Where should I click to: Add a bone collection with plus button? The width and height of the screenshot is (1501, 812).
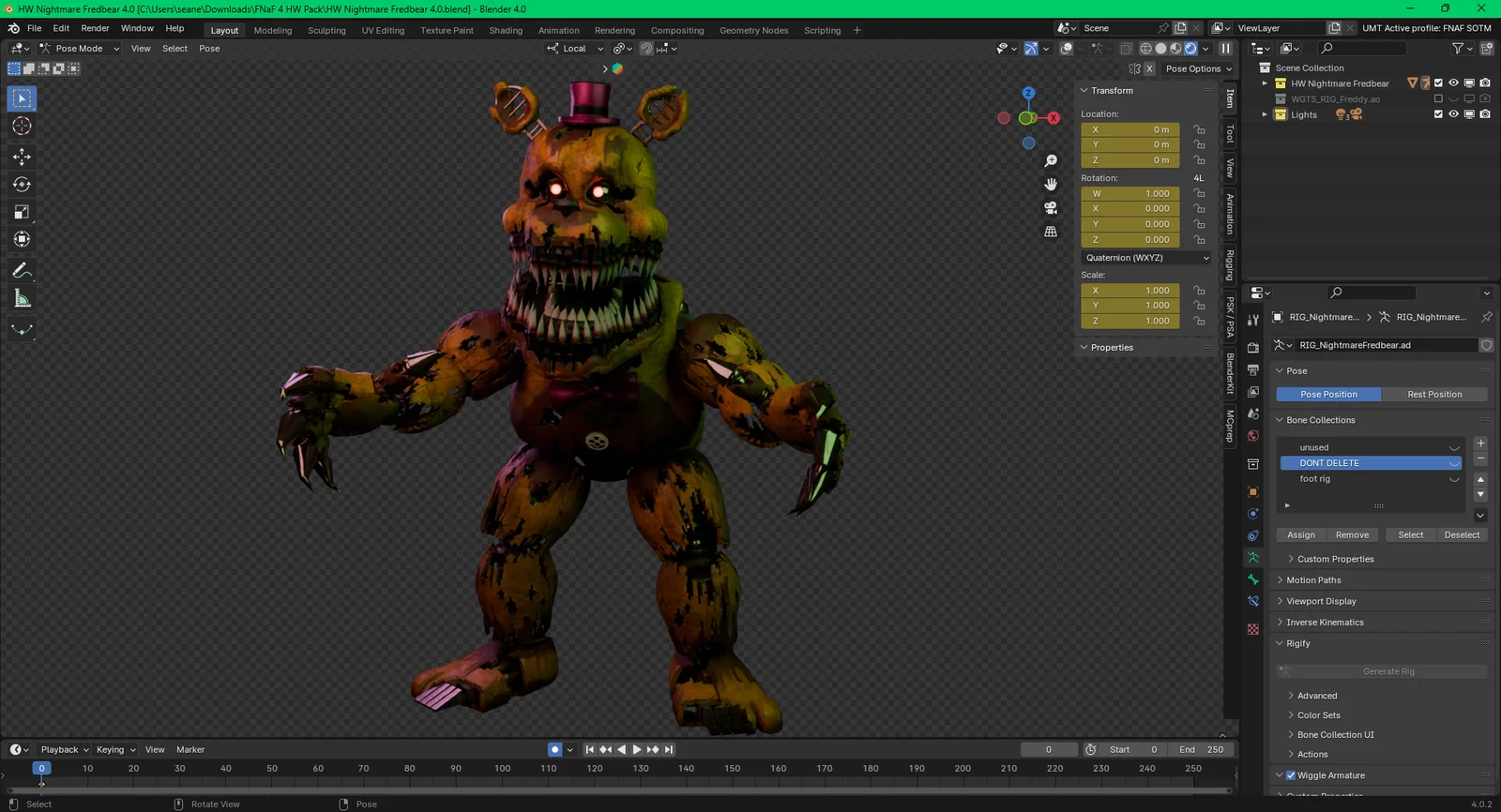point(1480,444)
